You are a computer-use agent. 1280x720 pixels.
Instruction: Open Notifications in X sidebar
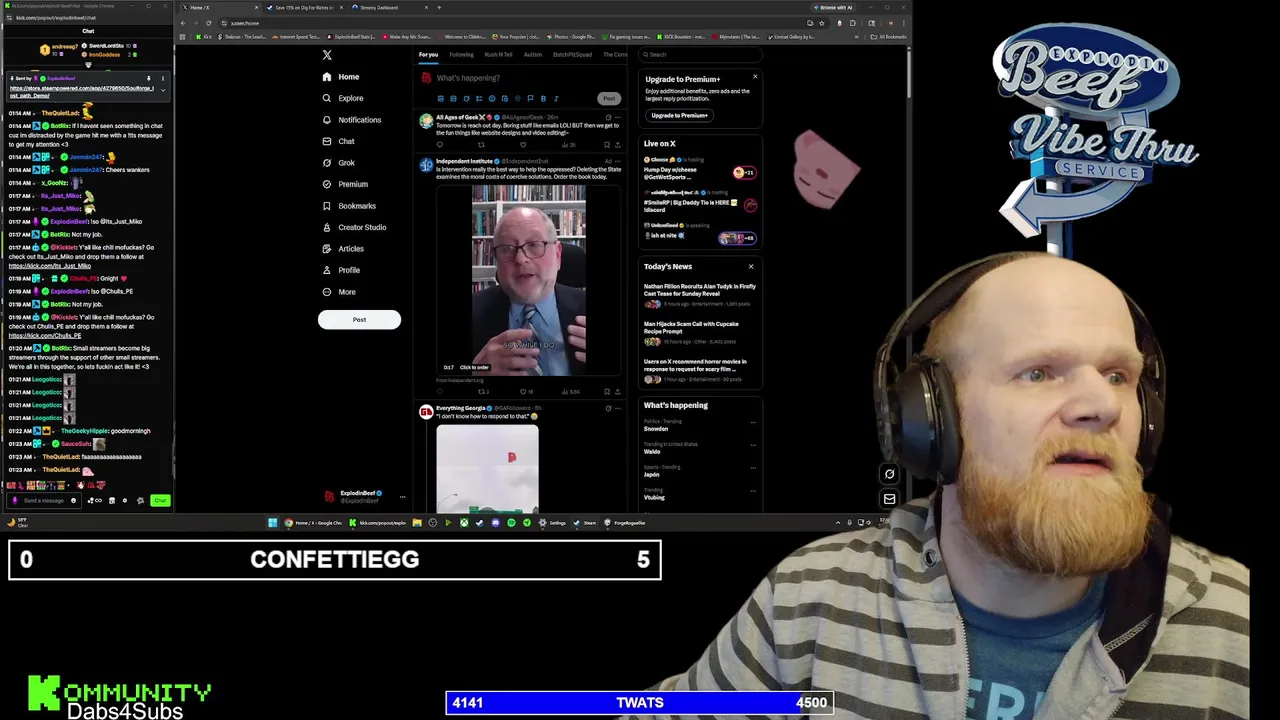coord(351,120)
